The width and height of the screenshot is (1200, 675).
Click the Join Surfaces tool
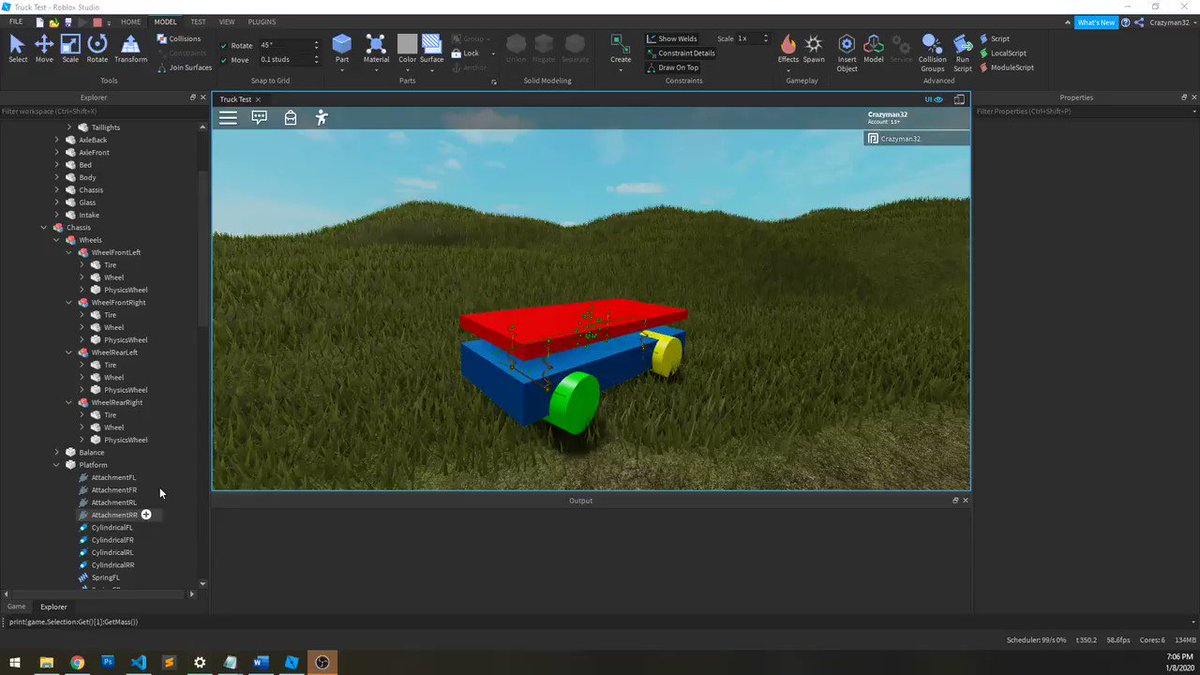coord(184,67)
